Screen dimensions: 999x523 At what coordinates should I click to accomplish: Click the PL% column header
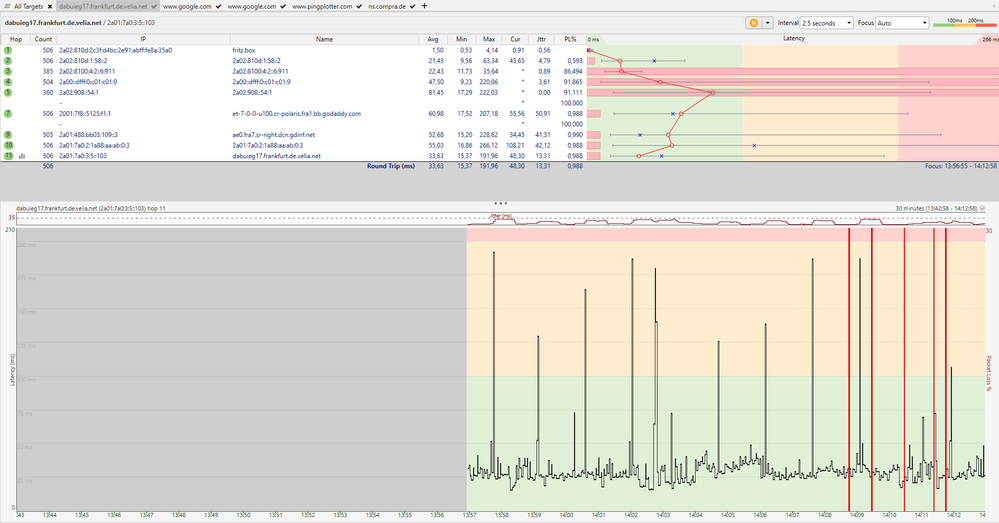coord(570,38)
